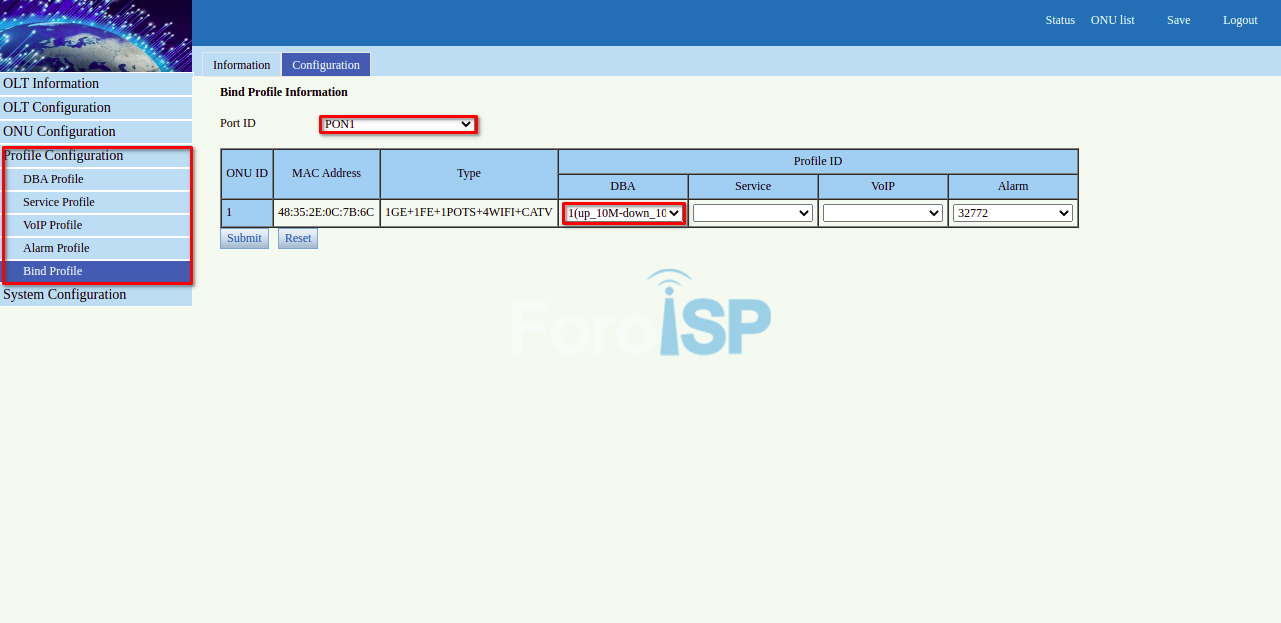Open the Alarm Profile submenu item
This screenshot has height=623, width=1281.
tap(56, 248)
